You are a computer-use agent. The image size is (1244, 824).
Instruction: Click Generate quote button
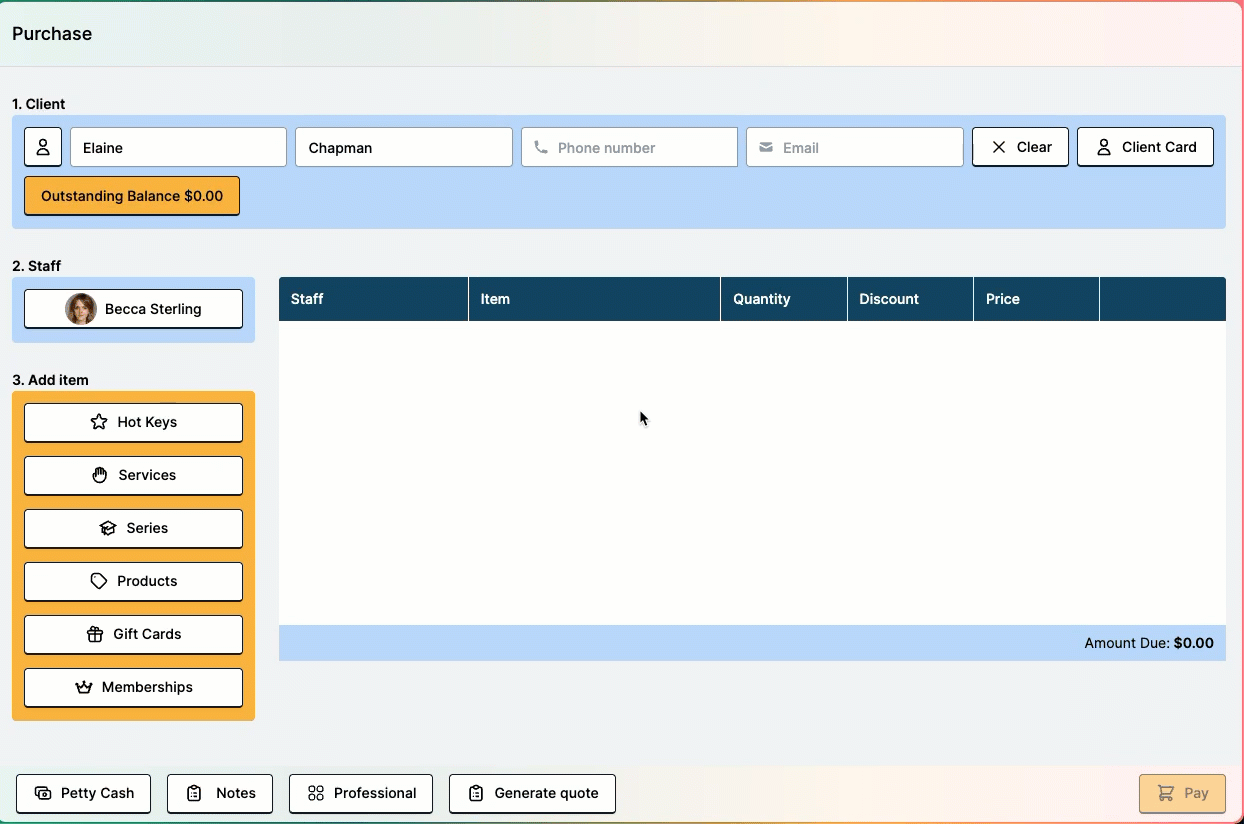point(532,793)
